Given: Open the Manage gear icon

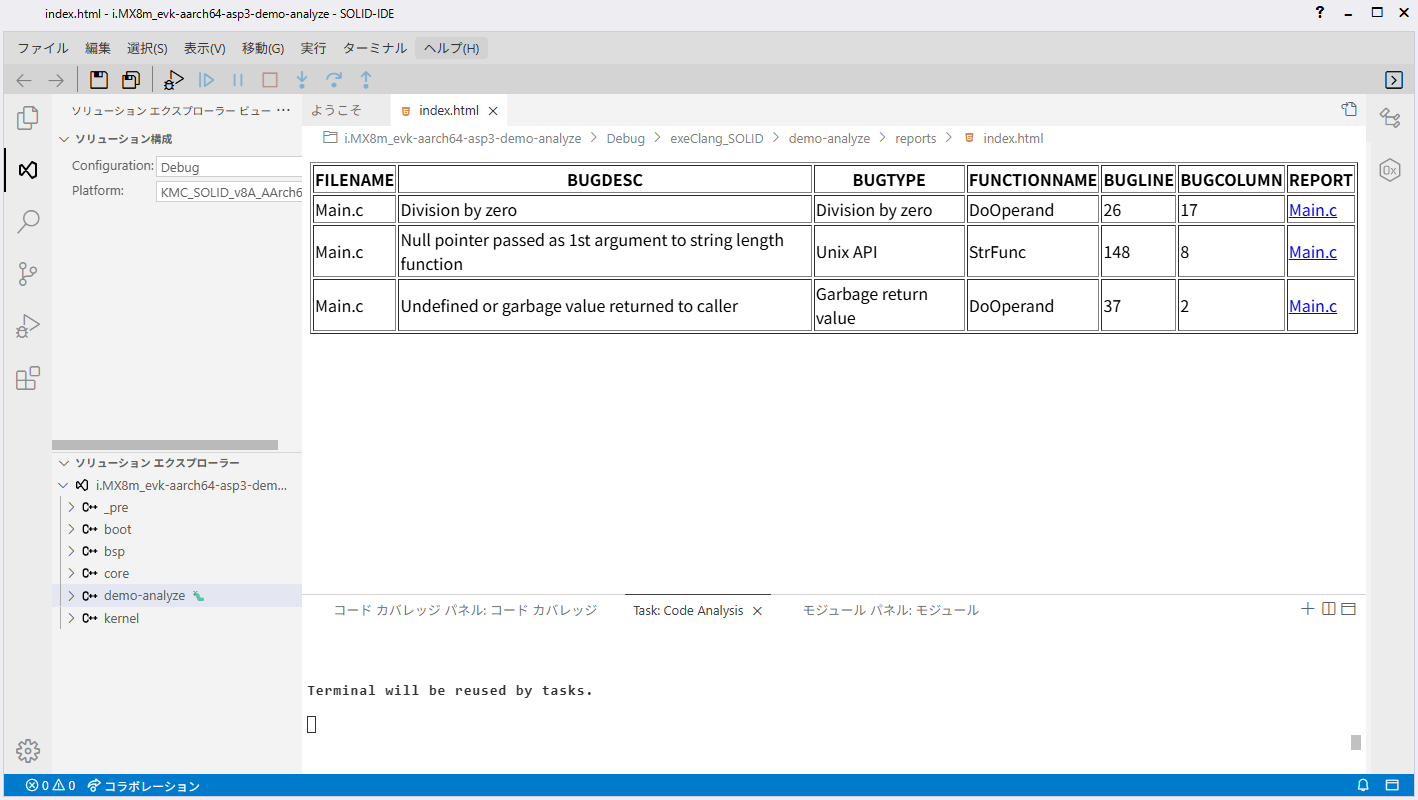Looking at the screenshot, I should 28,751.
